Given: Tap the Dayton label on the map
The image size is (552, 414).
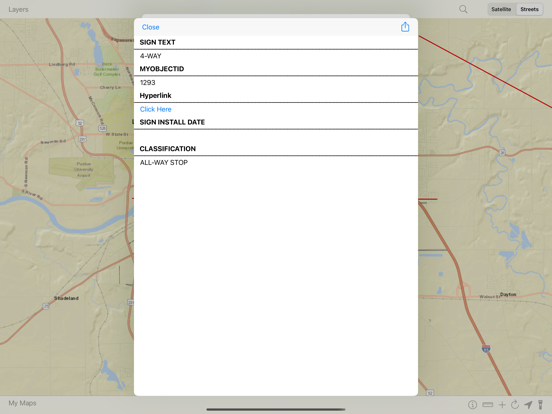Looking at the screenshot, I should [x=508, y=294].
